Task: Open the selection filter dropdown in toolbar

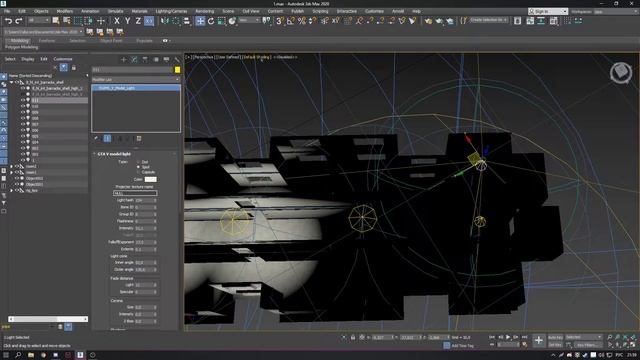Action: point(39,20)
